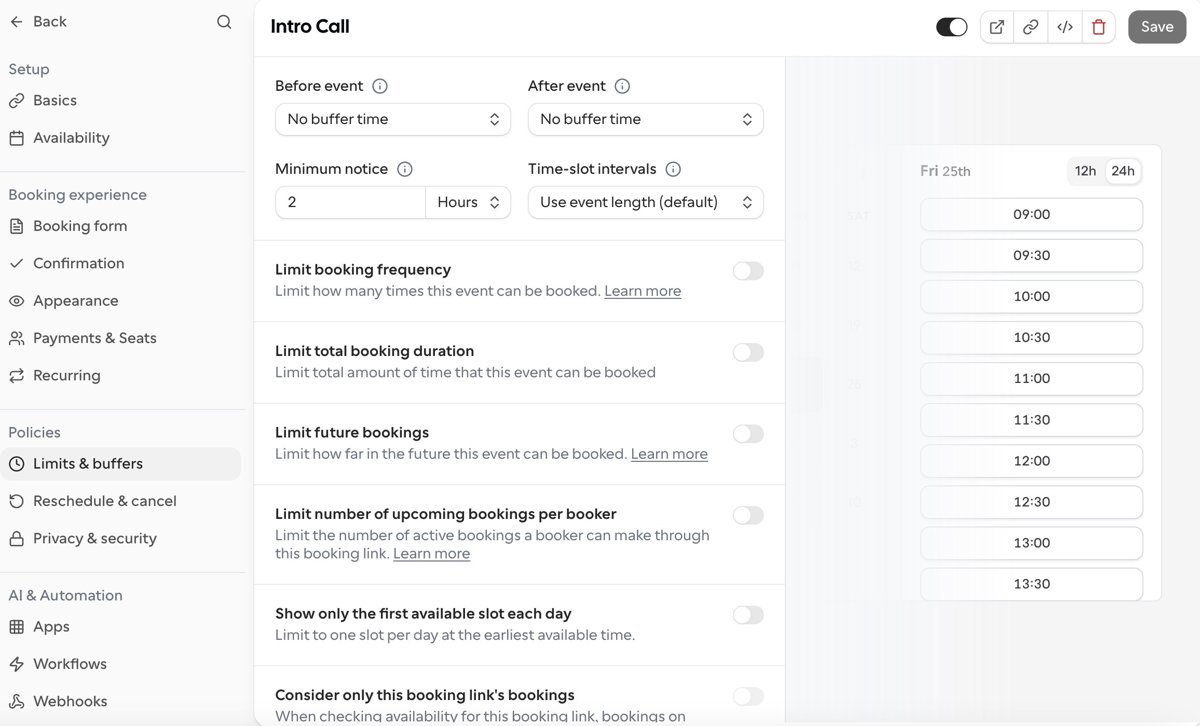This screenshot has width=1200, height=726.
Task: Open Learn more under Limit booking frequency
Action: pos(643,291)
